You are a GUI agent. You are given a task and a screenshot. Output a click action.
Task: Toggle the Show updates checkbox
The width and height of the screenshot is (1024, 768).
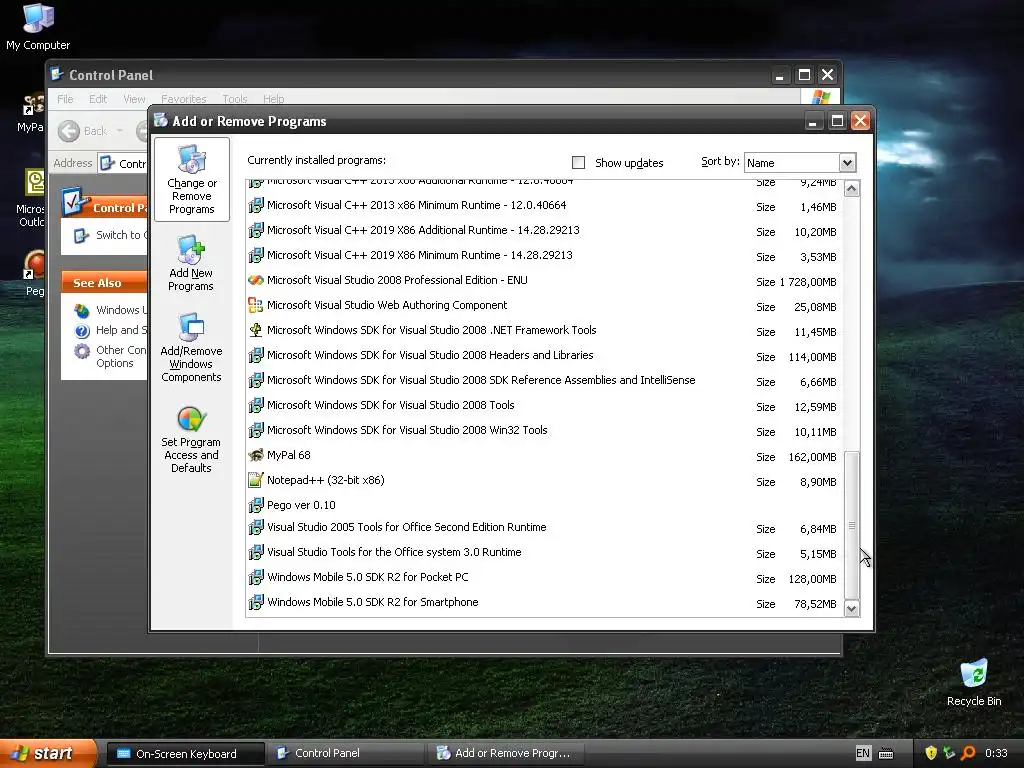tap(579, 163)
